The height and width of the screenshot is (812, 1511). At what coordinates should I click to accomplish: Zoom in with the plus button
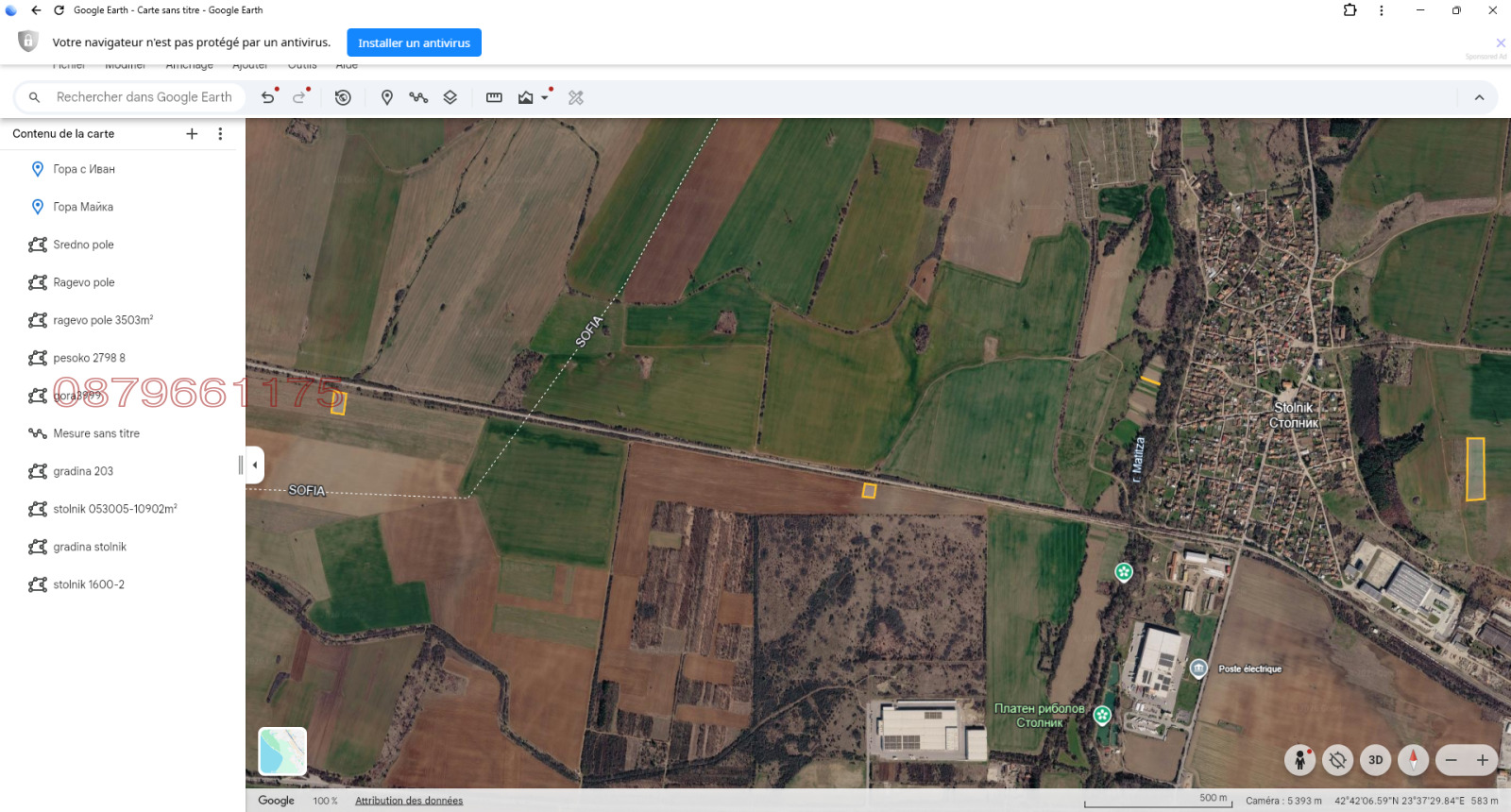pyautogui.click(x=1483, y=760)
